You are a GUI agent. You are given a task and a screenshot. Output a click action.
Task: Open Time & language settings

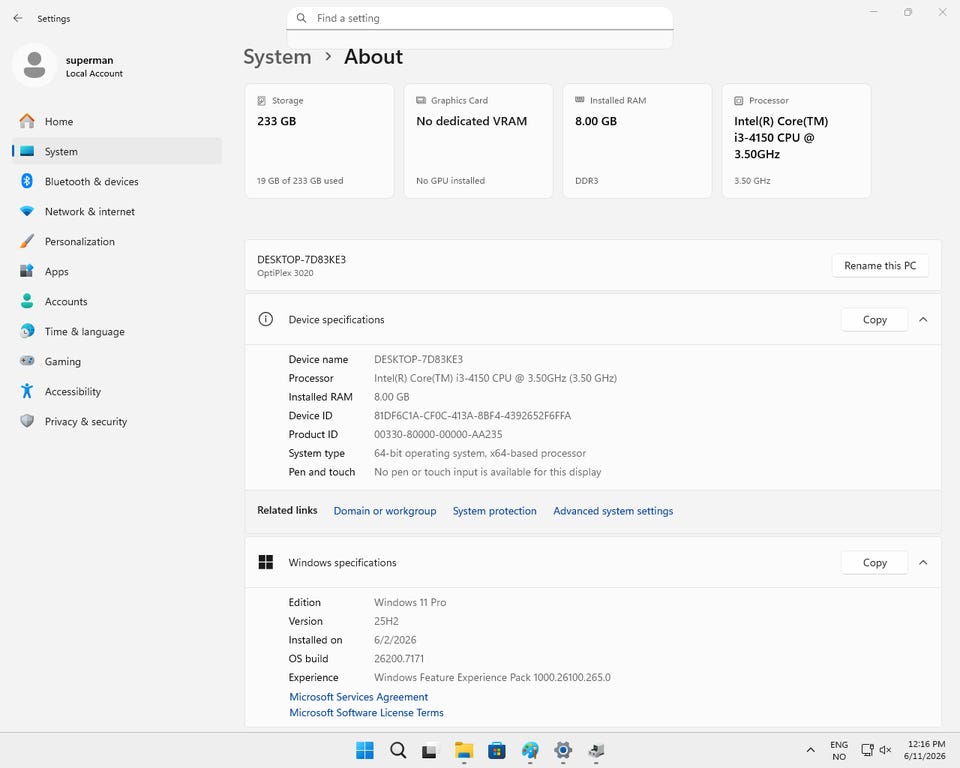tap(116, 331)
